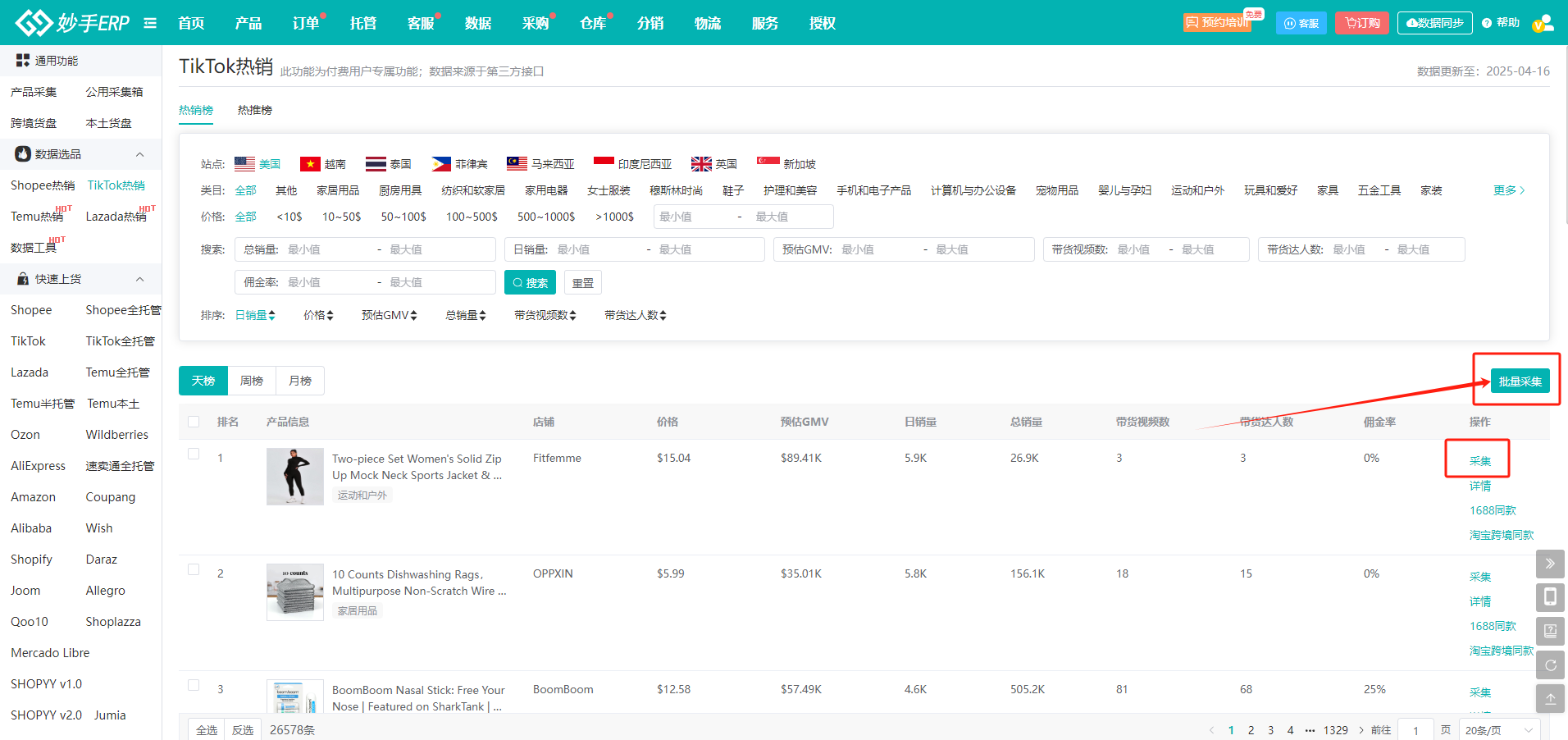Image resolution: width=1568 pixels, height=740 pixels.
Task: Go to page 2 in pagination
Action: tap(1251, 730)
